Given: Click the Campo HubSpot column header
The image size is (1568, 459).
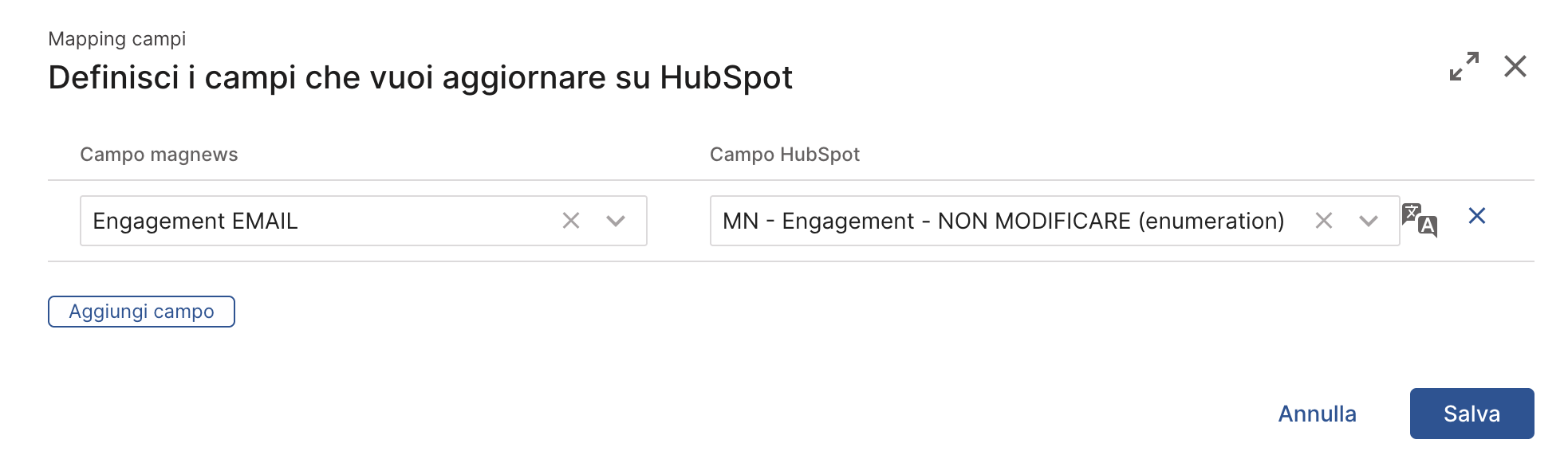Looking at the screenshot, I should click(x=784, y=155).
